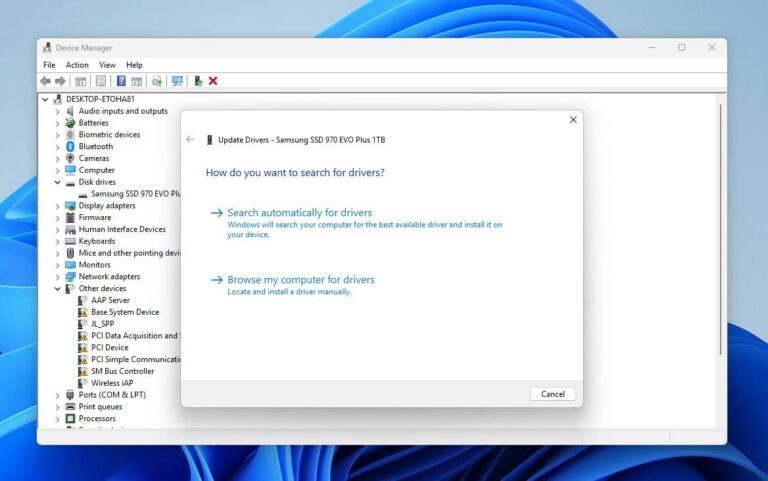
Task: Click the monitor scan for hardware changes icon
Action: pyautogui.click(x=177, y=81)
